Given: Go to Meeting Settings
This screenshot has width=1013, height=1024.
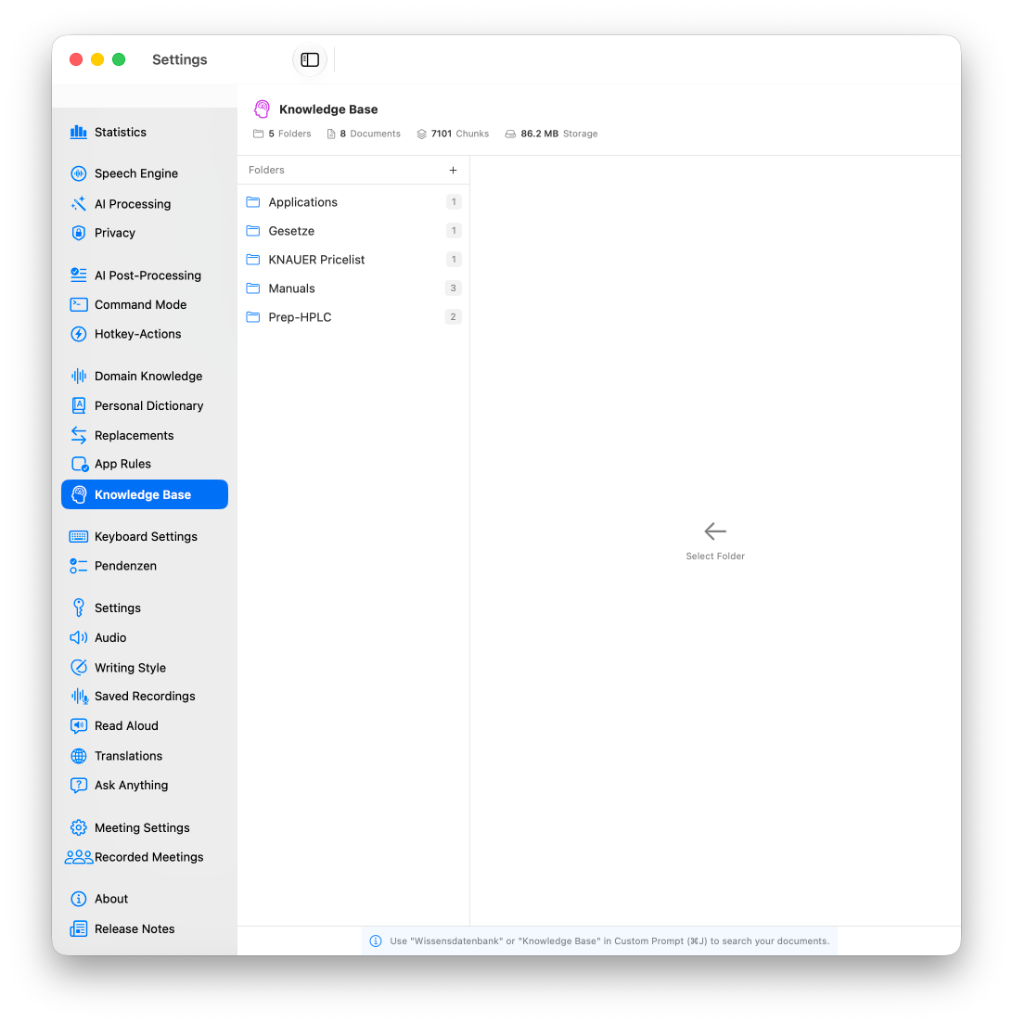Looking at the screenshot, I should coord(144,828).
